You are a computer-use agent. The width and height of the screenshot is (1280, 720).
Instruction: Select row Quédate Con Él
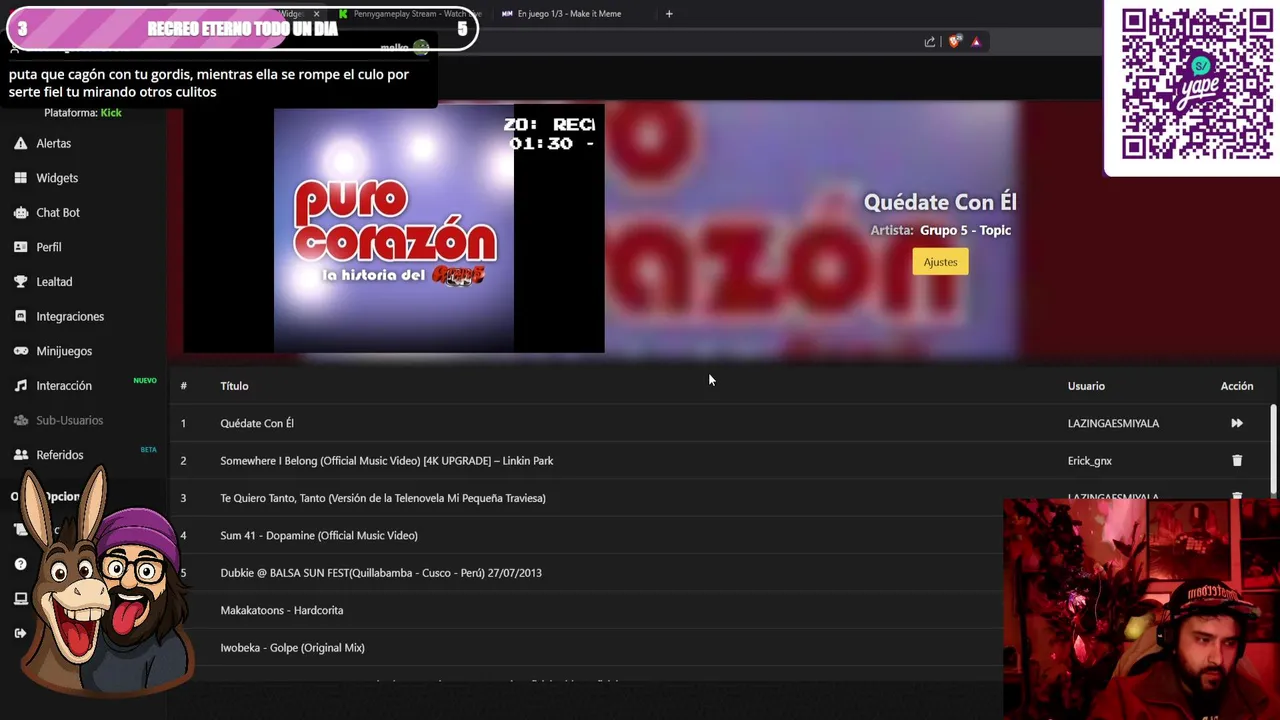click(720, 423)
